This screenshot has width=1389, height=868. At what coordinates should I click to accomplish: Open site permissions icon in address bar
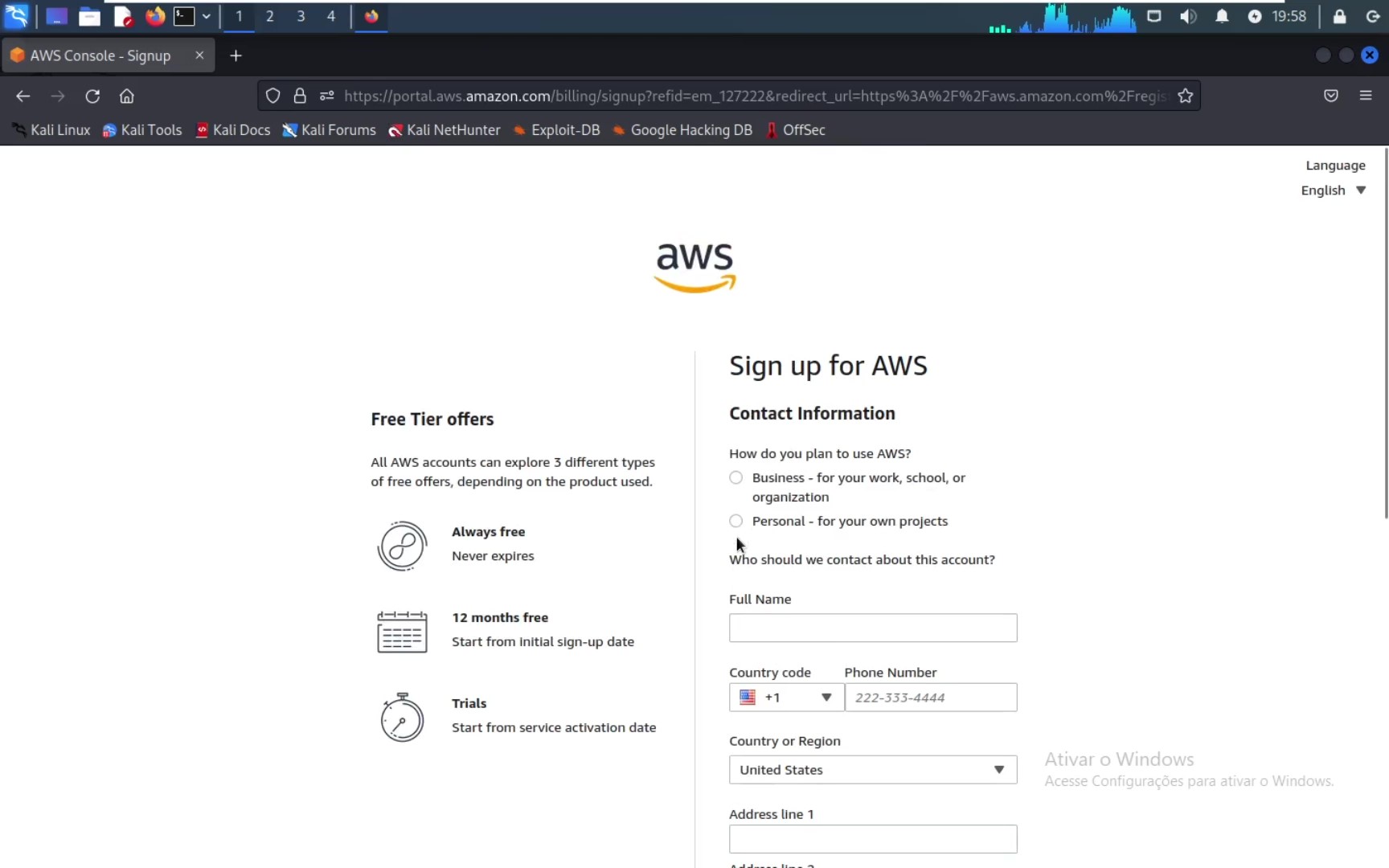(x=326, y=96)
